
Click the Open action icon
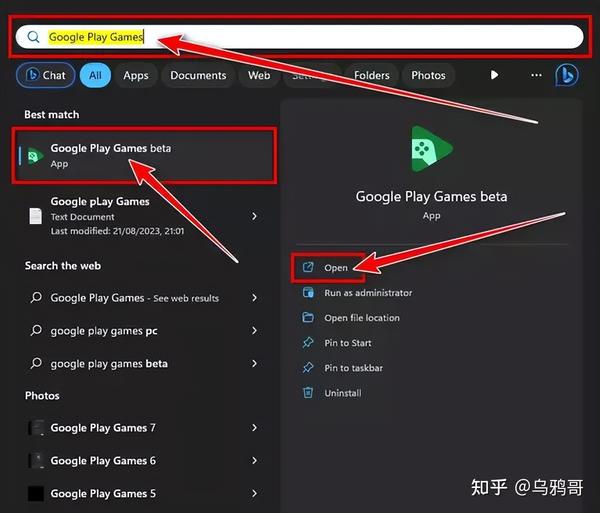[x=308, y=267]
